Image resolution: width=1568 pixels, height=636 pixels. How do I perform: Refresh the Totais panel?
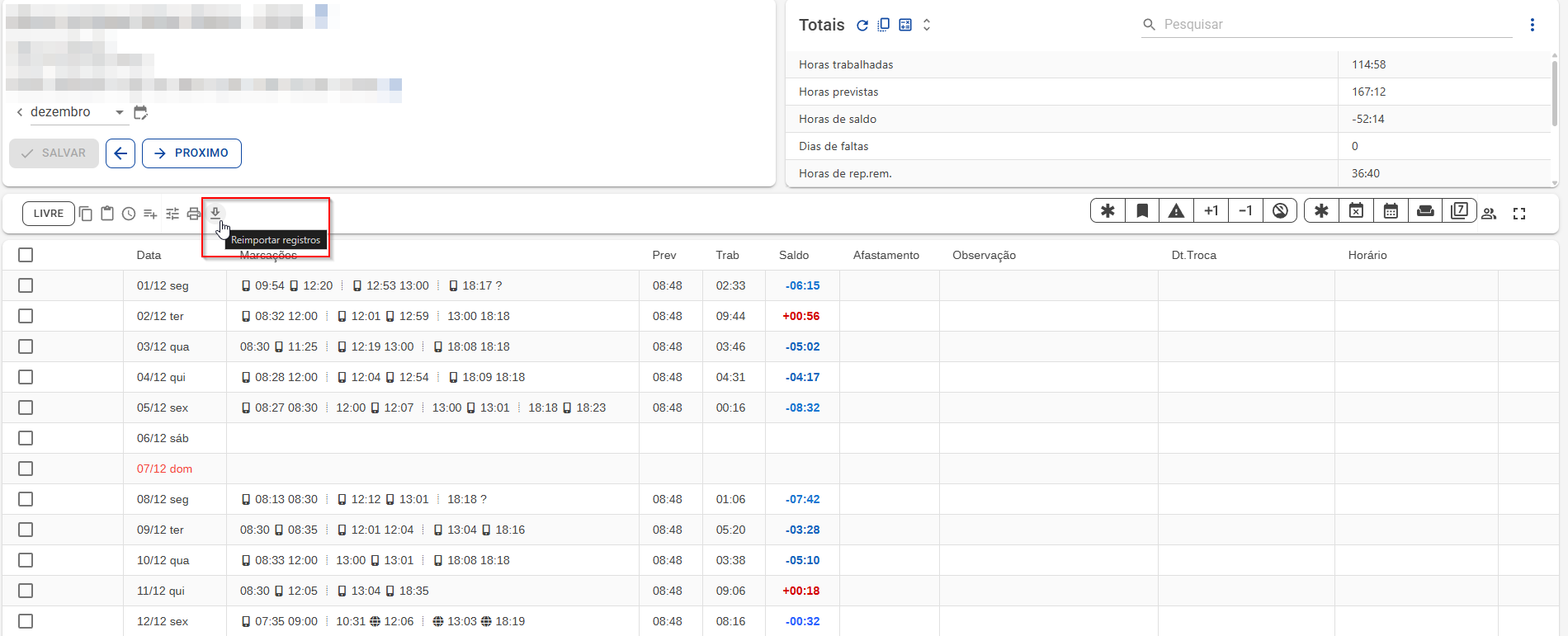coord(862,26)
